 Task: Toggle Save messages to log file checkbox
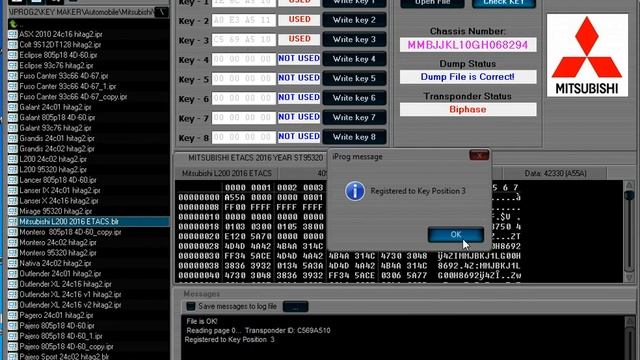[191, 306]
